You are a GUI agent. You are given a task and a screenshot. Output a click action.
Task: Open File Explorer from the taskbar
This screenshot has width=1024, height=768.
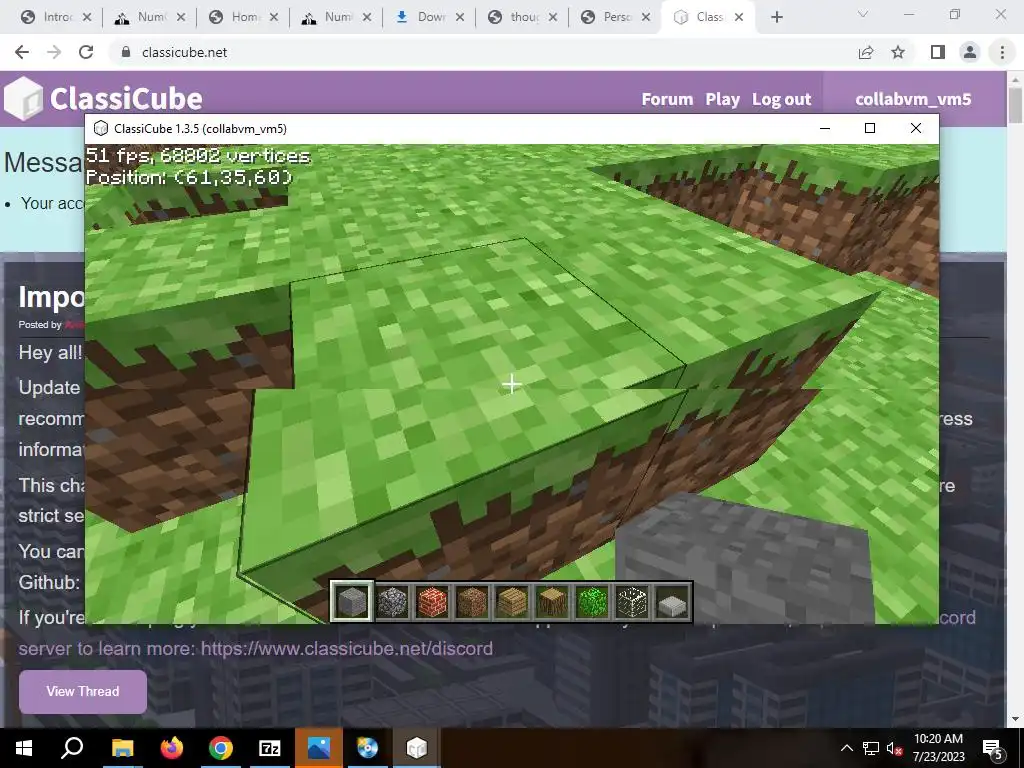(122, 748)
